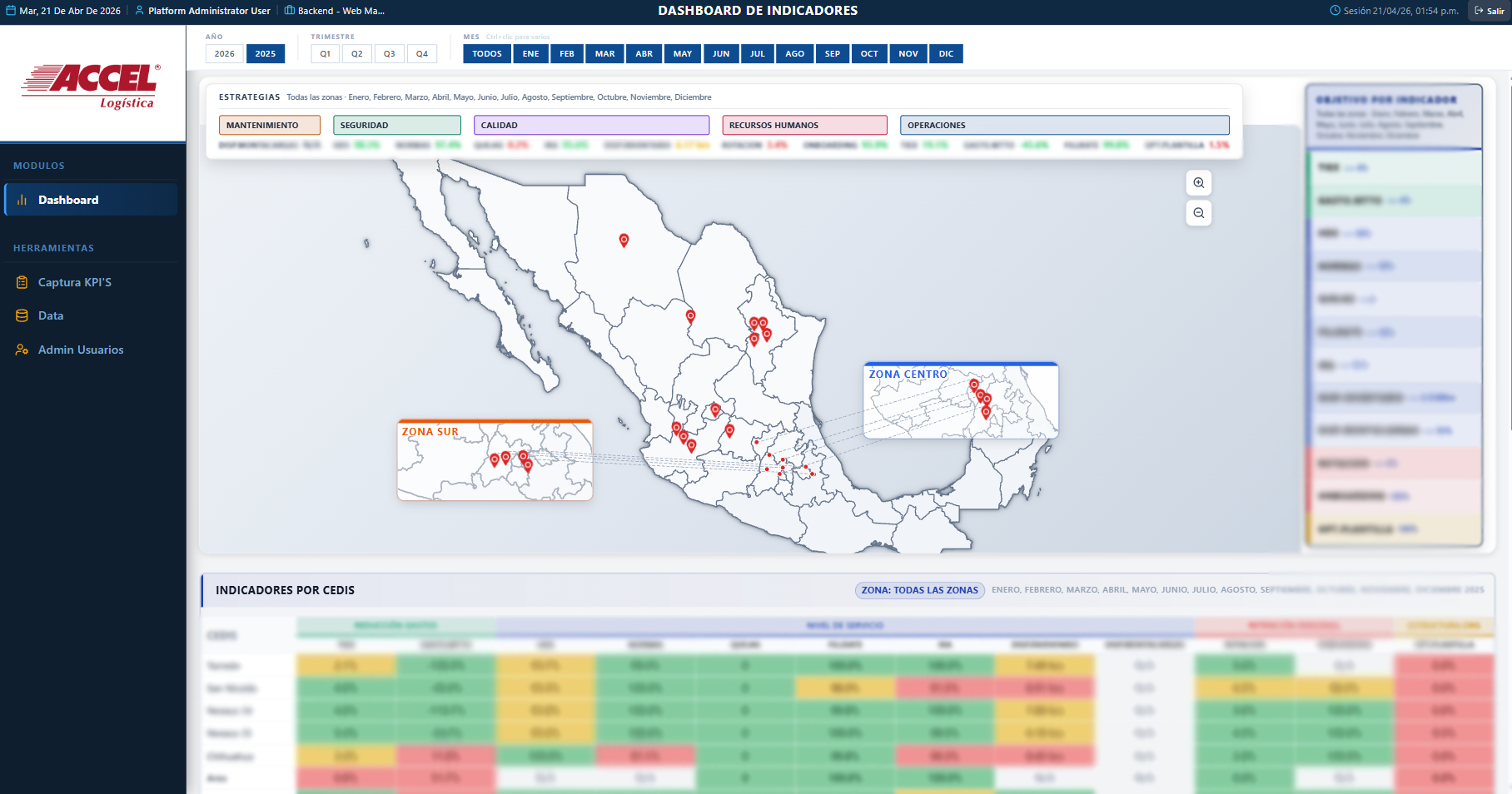Viewport: 1512px width, 794px height.
Task: Click the Admin Usuarios user-gear icon
Action: click(22, 350)
